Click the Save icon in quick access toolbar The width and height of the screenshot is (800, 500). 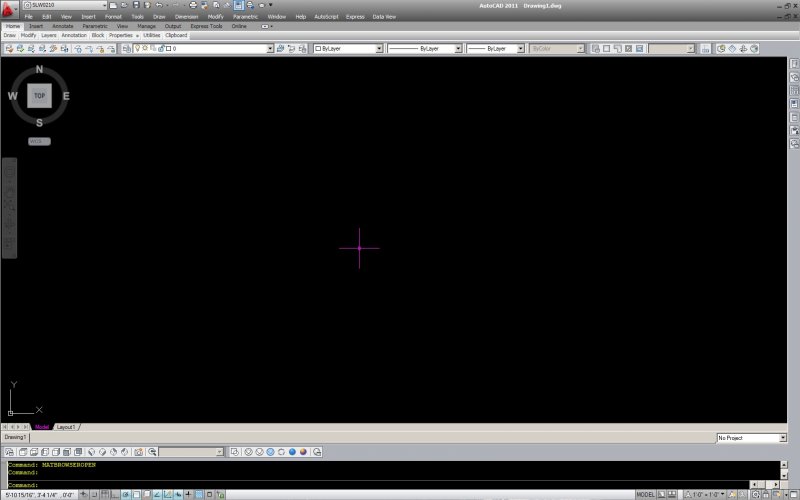pyautogui.click(x=136, y=5)
